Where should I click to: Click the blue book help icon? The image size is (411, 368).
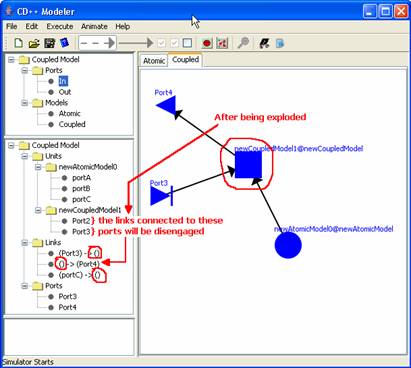point(65,43)
